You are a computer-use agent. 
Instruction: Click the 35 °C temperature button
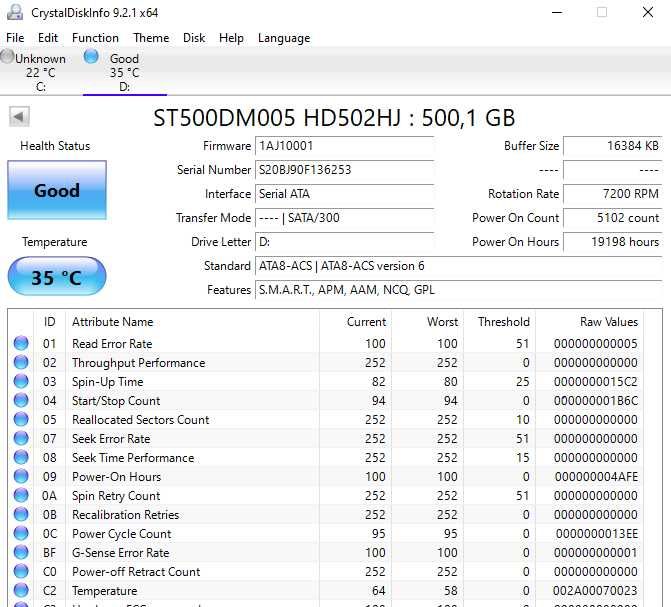click(57, 277)
